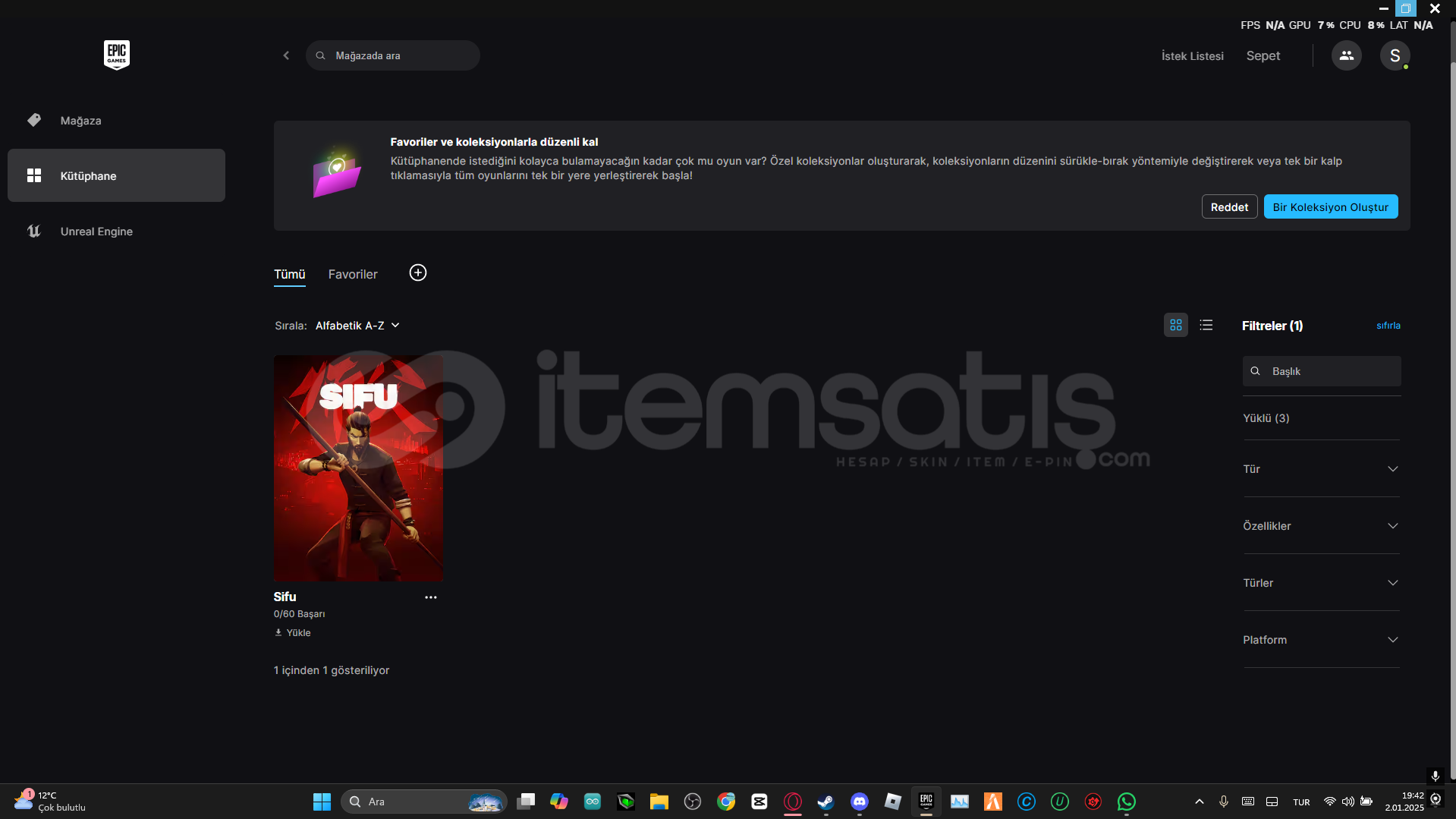Screen dimensions: 1456x819
Task: Click the Sifu game title text
Action: [285, 597]
